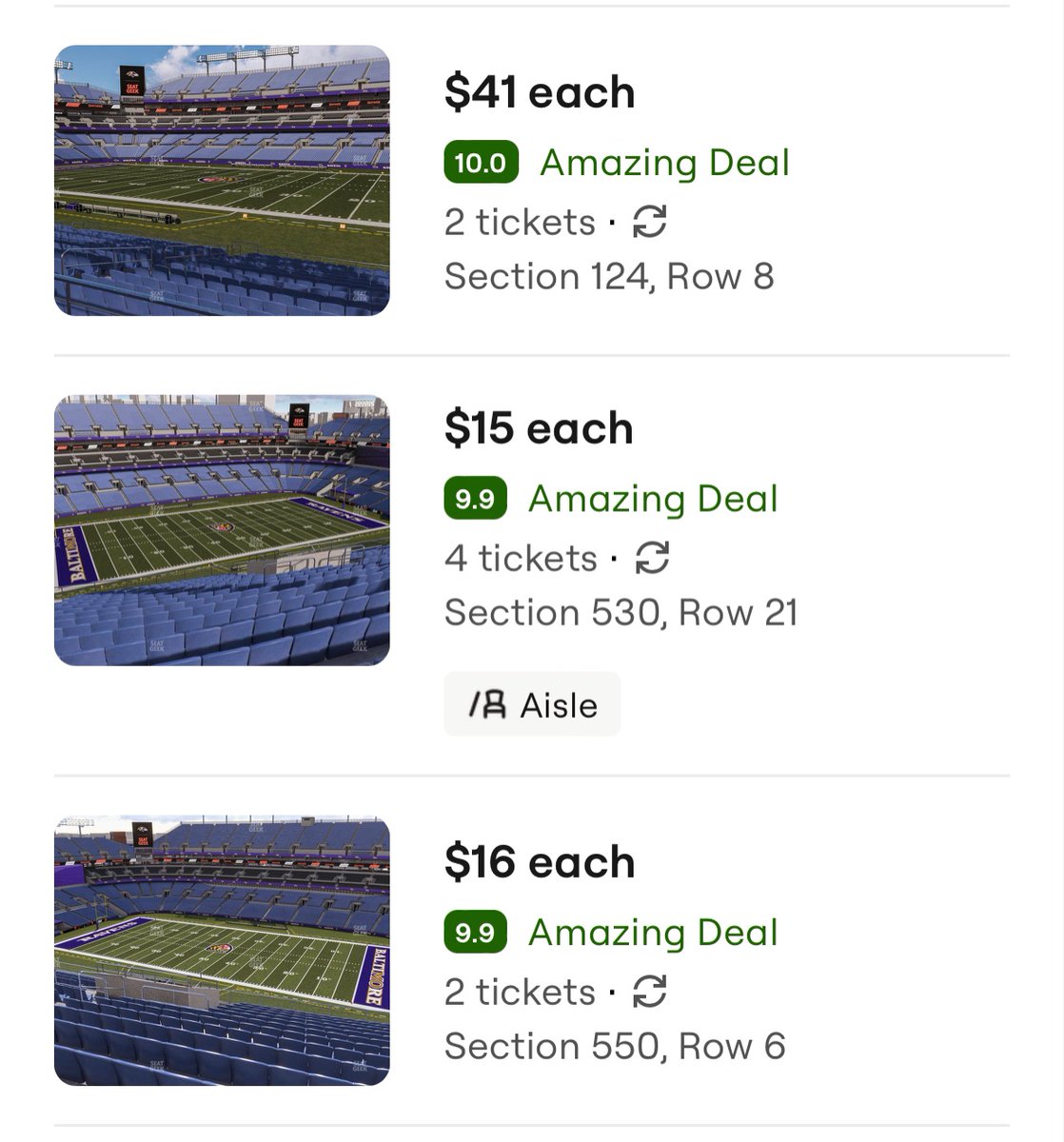Open the Section 124 seat view thumbnail
This screenshot has height=1142, width=1064.
click(x=222, y=181)
